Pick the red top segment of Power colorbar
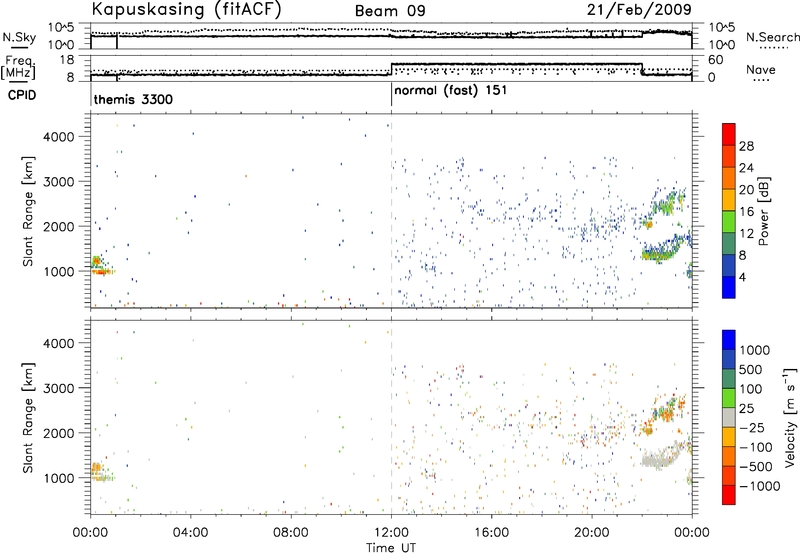800x554 pixels. (729, 135)
